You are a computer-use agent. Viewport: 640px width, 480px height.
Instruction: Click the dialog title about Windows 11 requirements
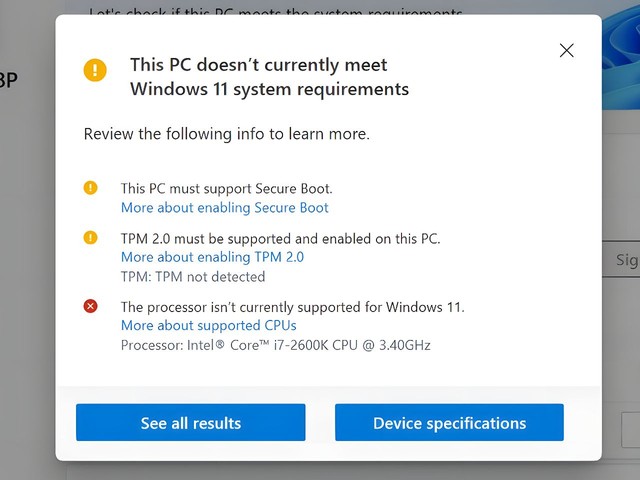(269, 77)
